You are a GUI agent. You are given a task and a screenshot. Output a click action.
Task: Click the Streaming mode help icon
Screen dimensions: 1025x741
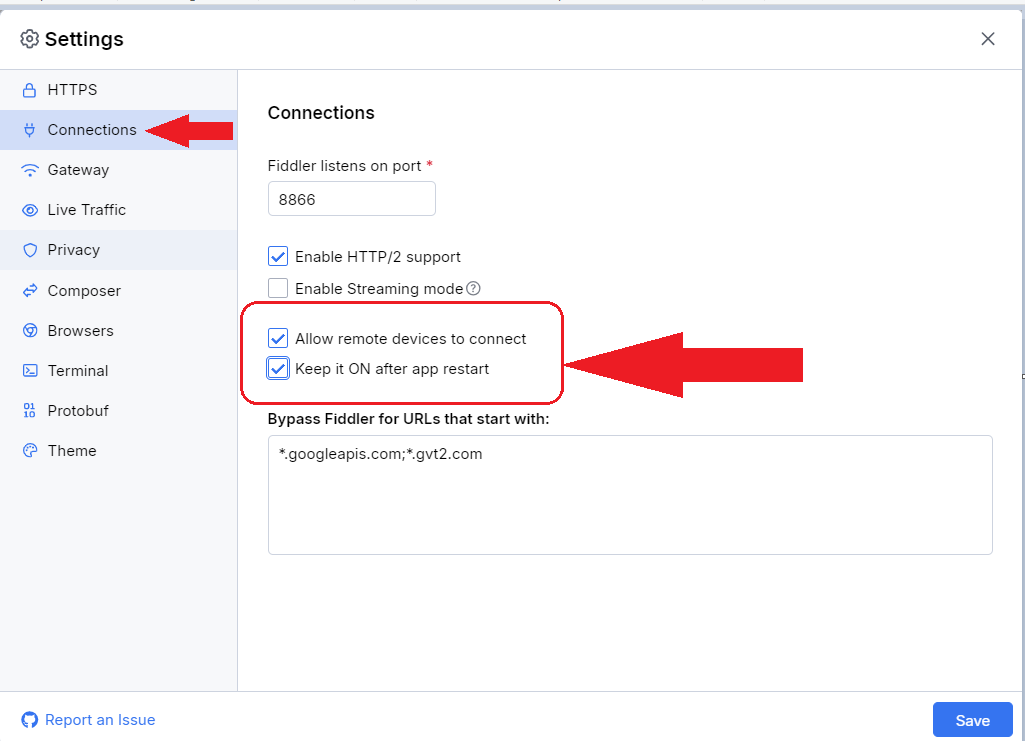[x=474, y=289]
